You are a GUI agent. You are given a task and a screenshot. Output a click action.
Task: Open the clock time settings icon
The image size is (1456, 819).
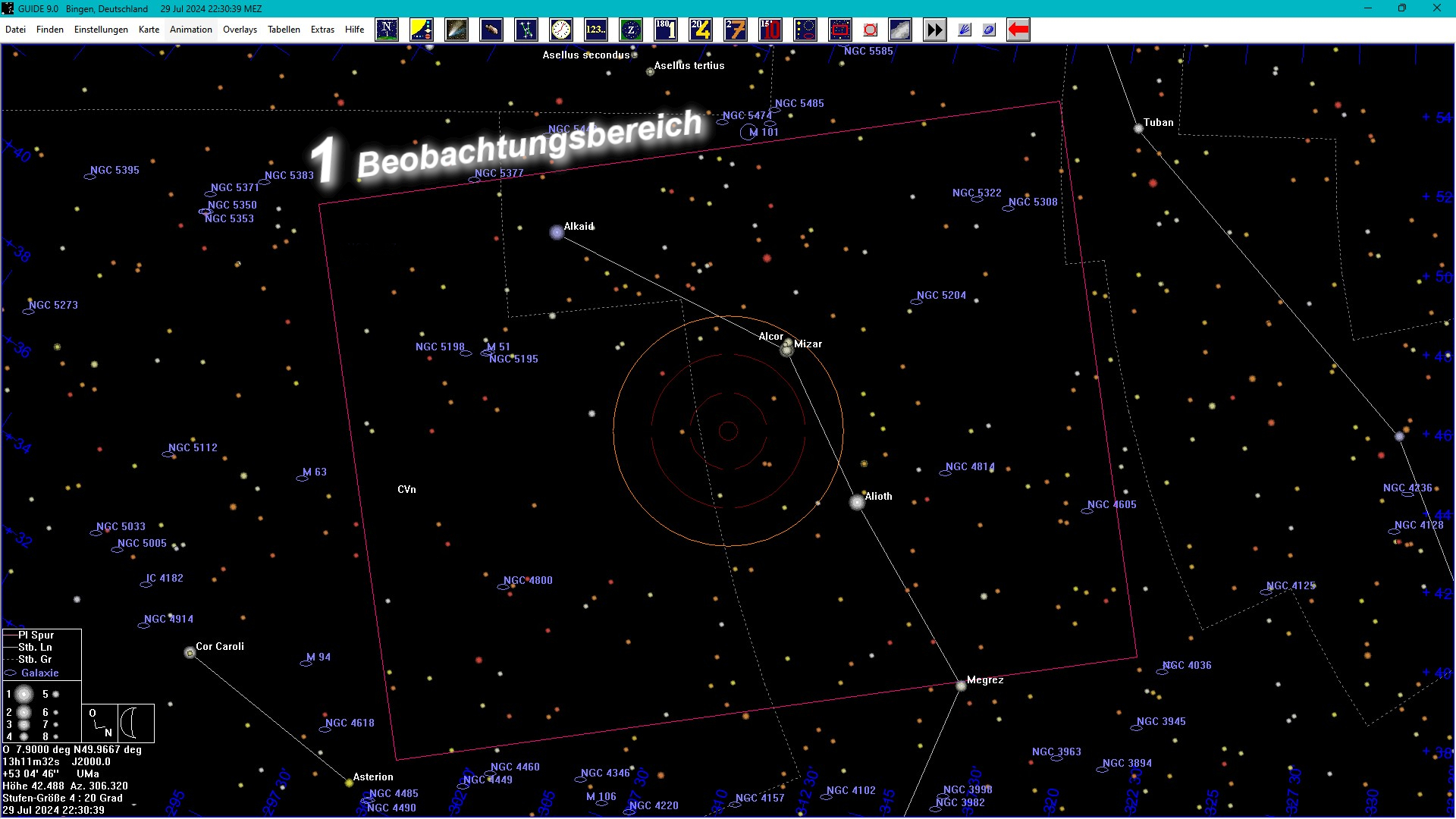561,30
